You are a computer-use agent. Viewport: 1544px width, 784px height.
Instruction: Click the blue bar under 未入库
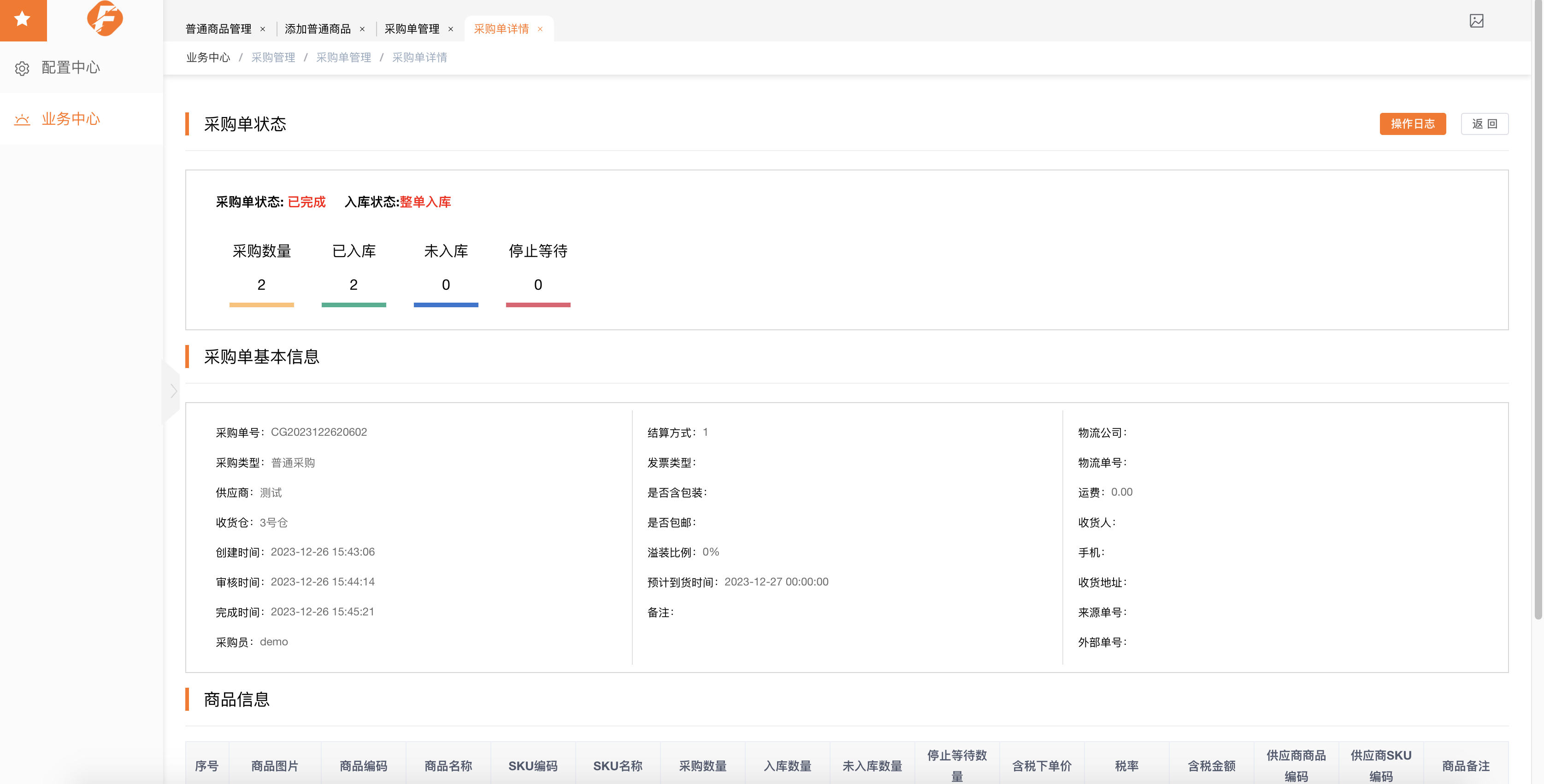click(446, 305)
